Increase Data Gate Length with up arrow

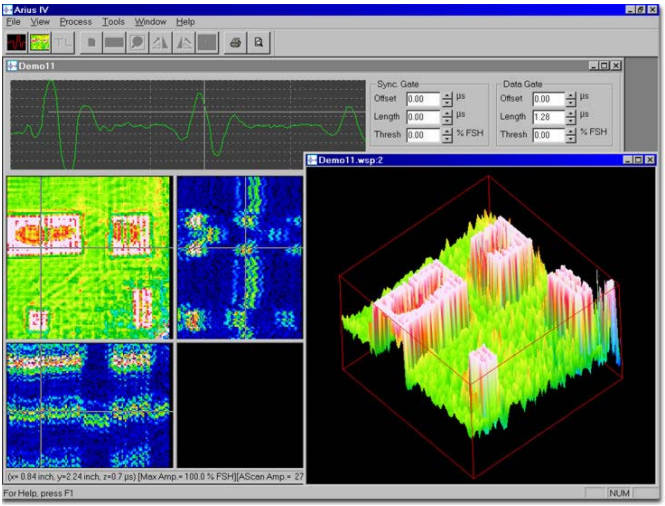(x=571, y=114)
